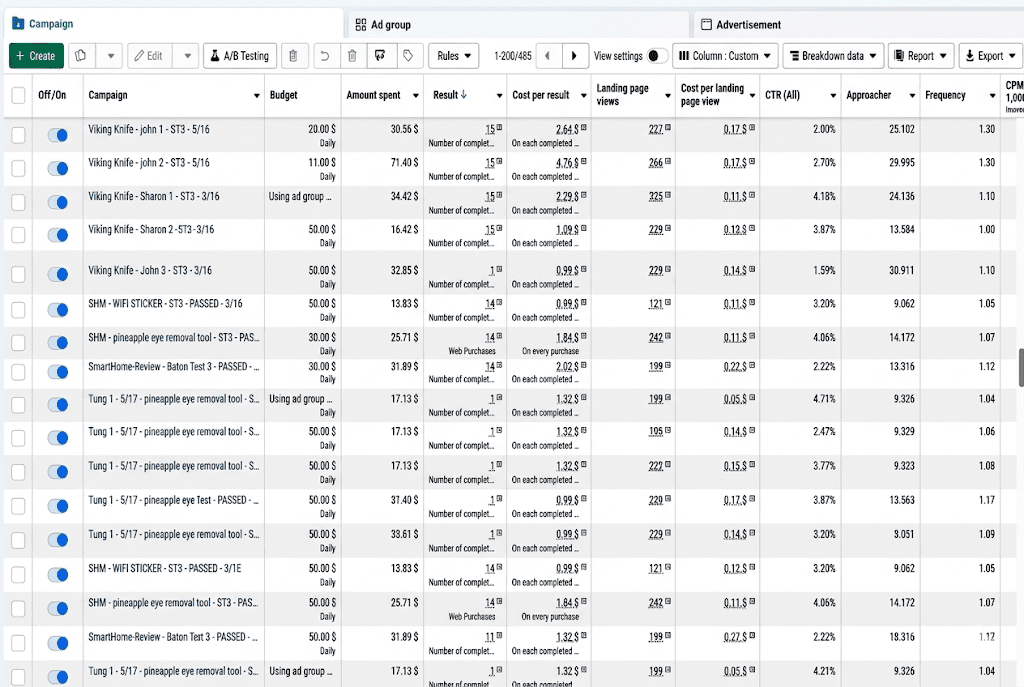Click the duplicate campaign icon
Image resolution: width=1024 pixels, height=687 pixels.
80,56
